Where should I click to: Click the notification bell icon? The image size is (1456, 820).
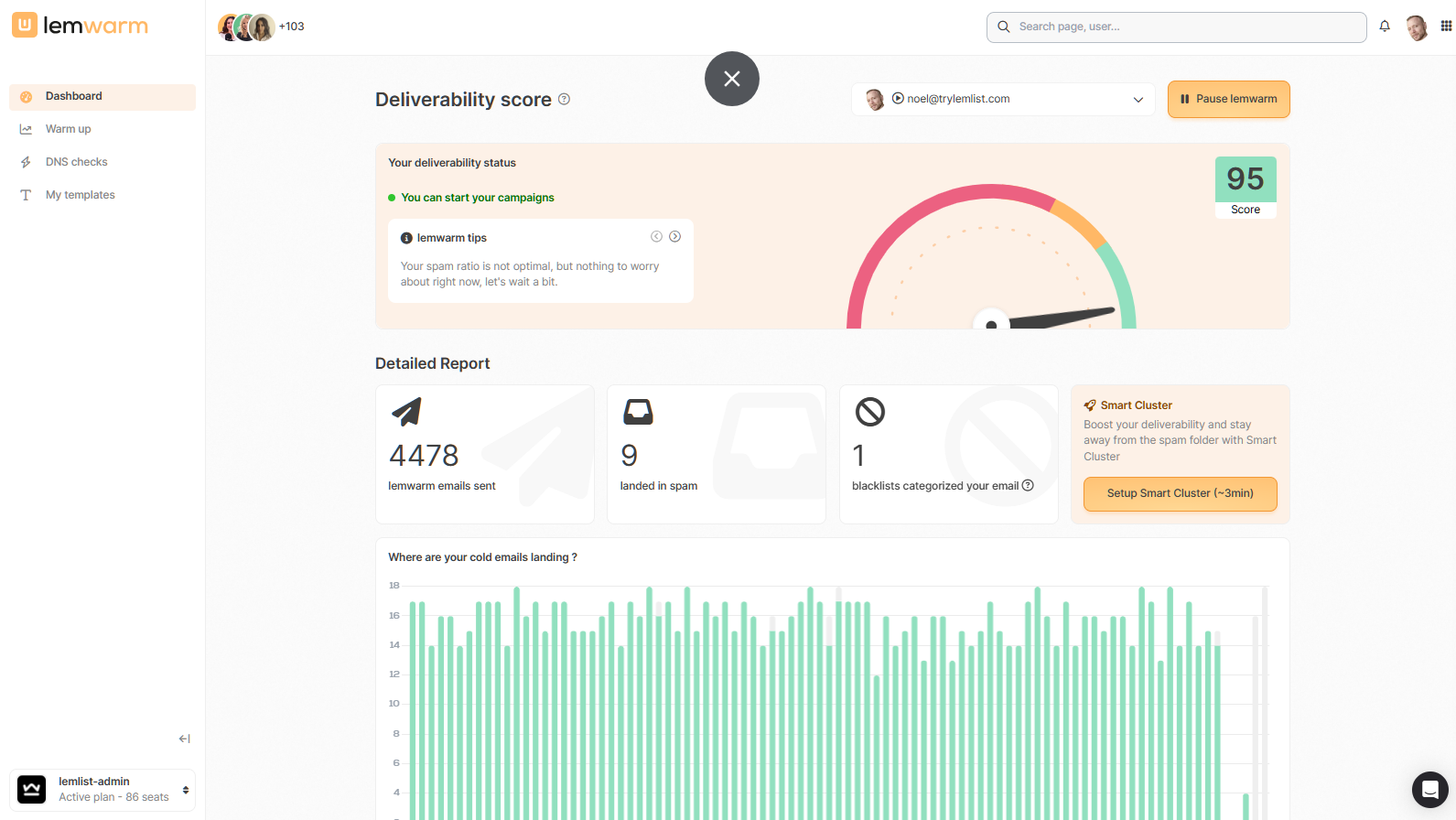(1385, 27)
